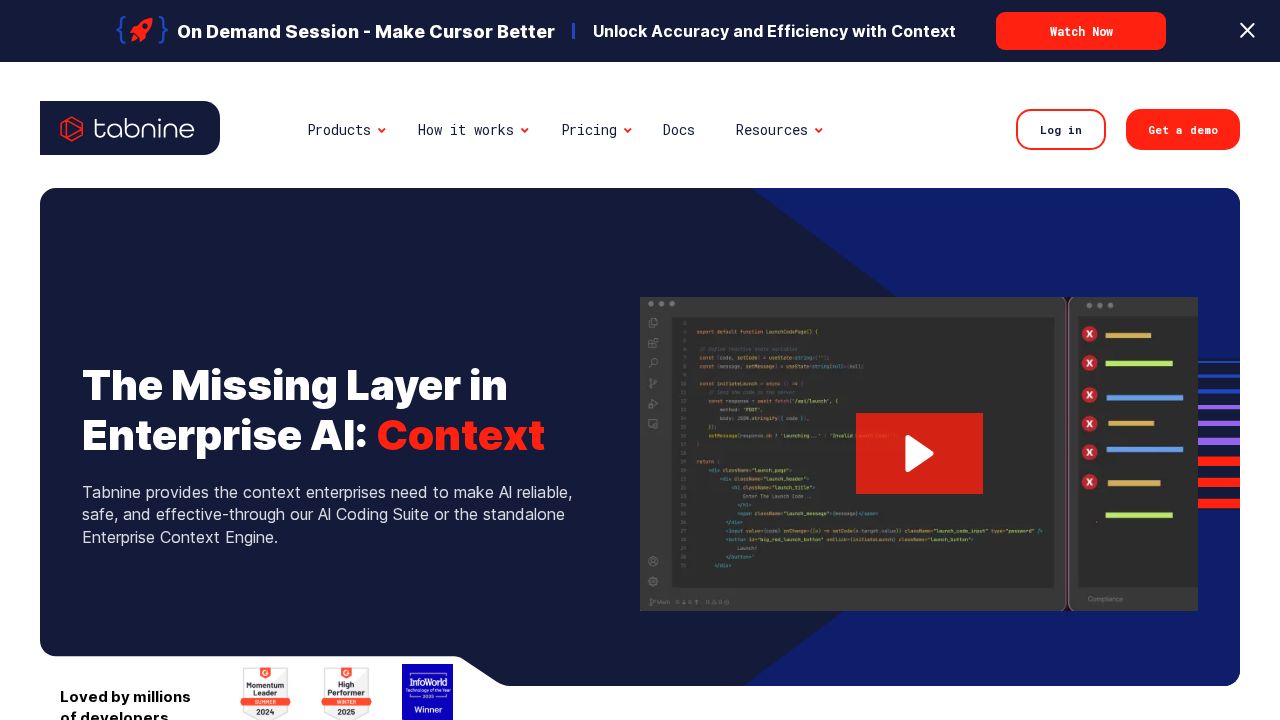Screen dimensions: 1280x720
Task: Open the Resources menu
Action: point(772,130)
